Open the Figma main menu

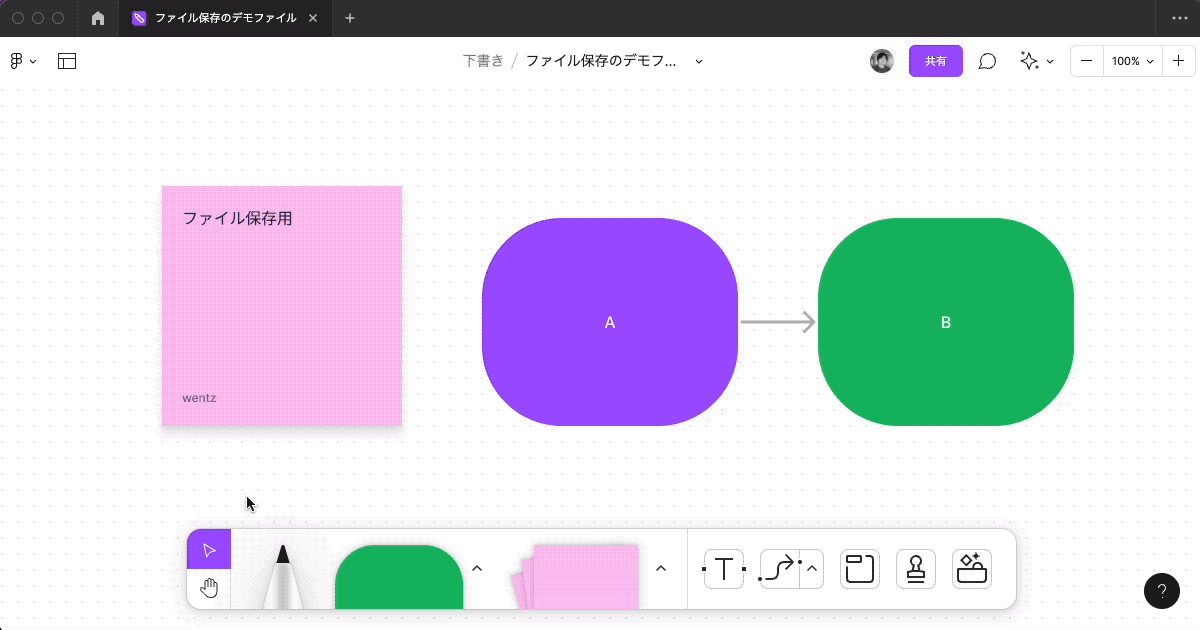click(x=20, y=61)
